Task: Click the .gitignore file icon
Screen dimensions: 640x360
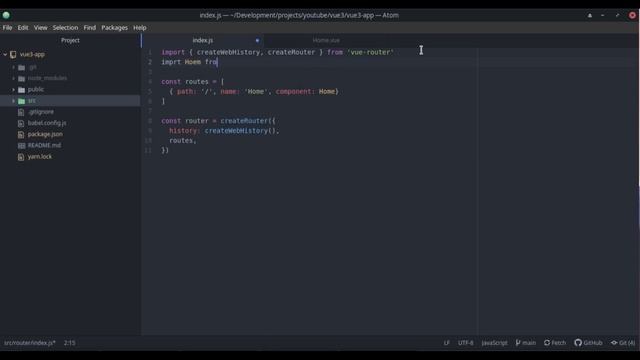Action: coord(21,112)
